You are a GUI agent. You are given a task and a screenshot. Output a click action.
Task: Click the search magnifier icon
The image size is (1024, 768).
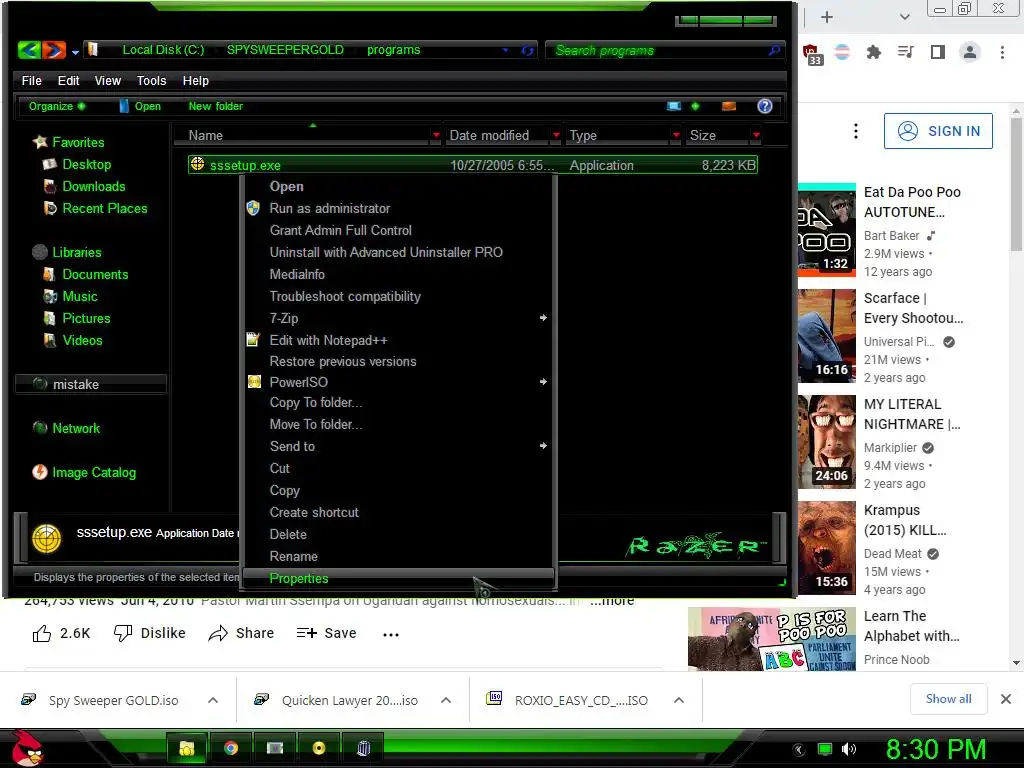coord(775,50)
